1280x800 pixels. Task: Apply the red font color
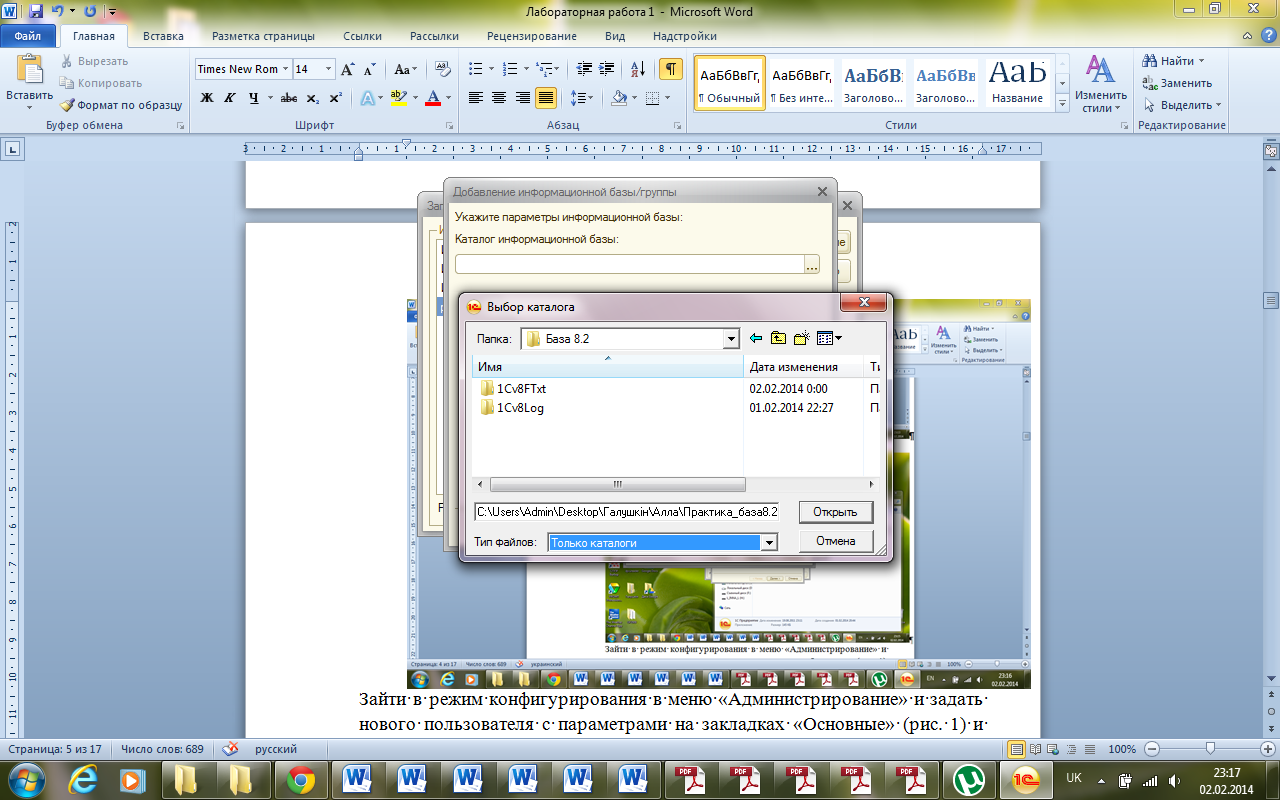(432, 98)
